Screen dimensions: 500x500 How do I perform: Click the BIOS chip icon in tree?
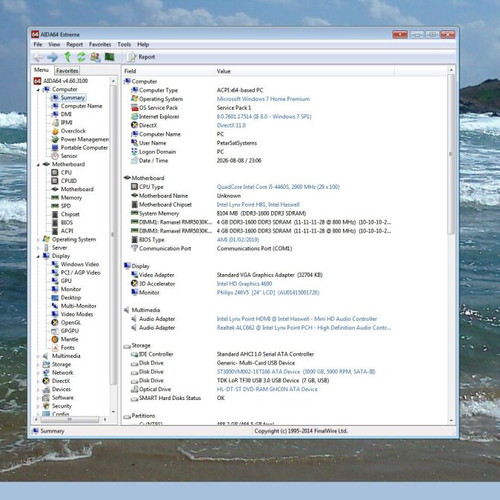pos(55,222)
